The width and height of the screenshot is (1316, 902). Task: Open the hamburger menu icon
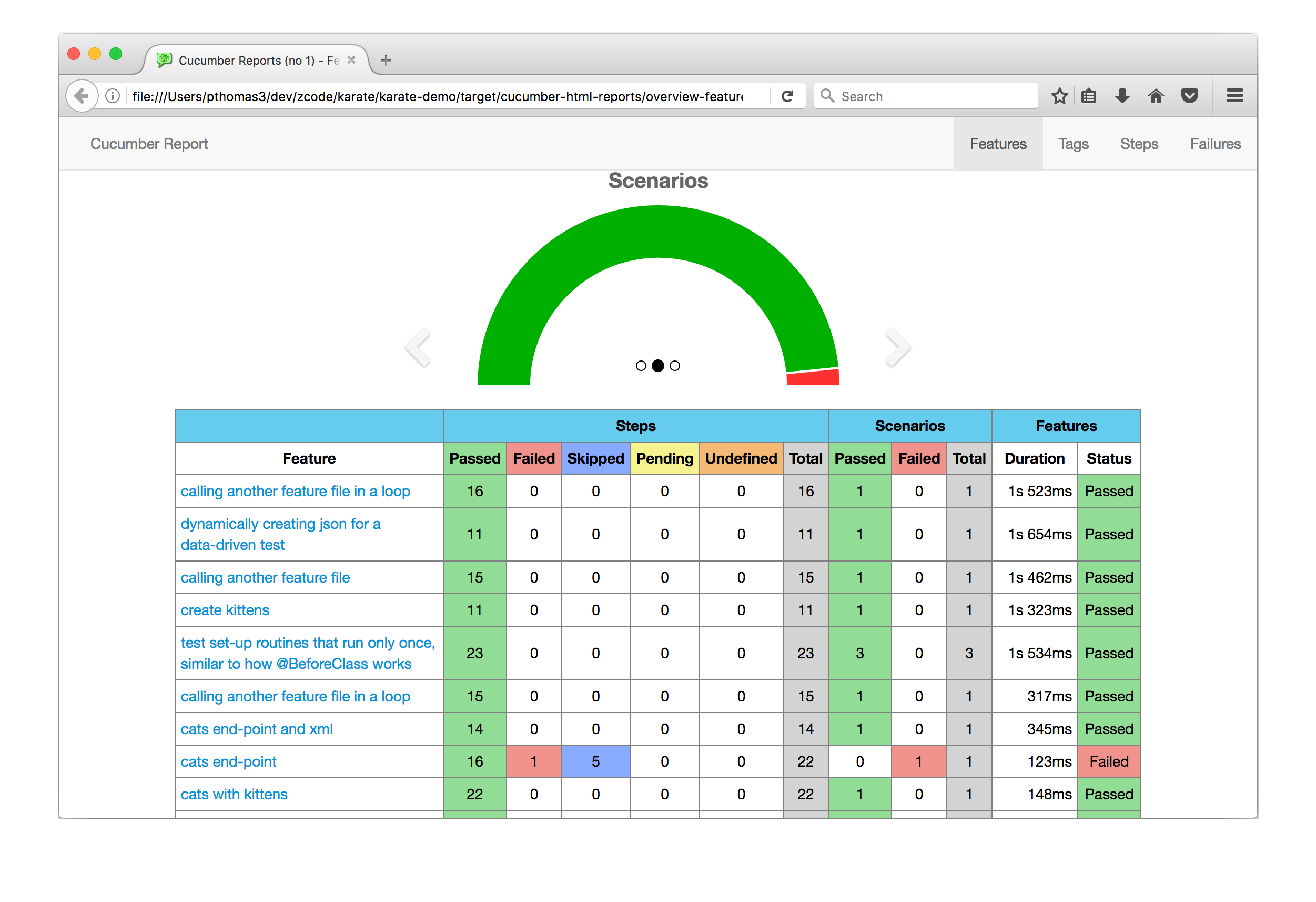(1234, 96)
